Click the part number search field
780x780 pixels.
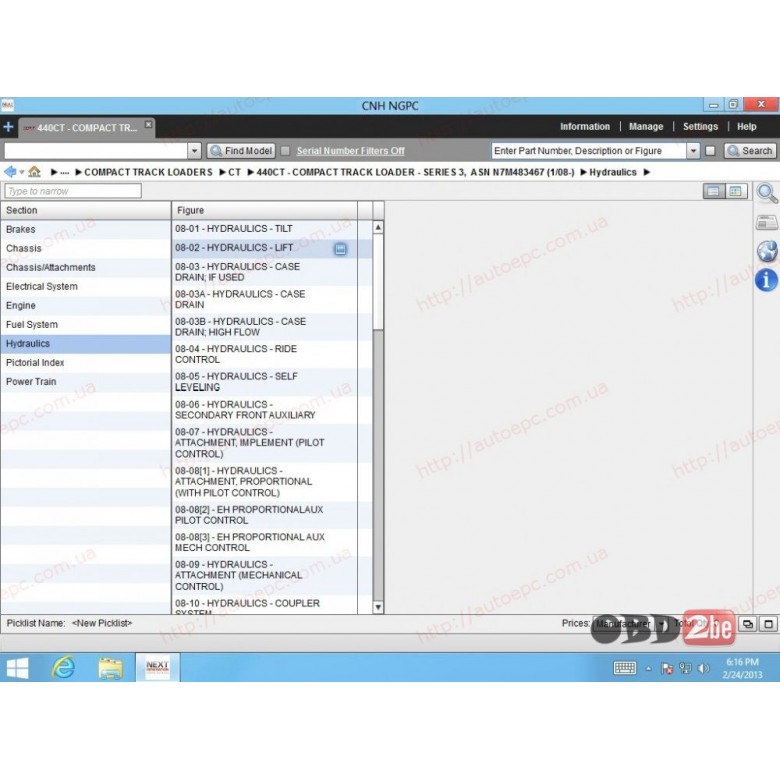pyautogui.click(x=589, y=151)
